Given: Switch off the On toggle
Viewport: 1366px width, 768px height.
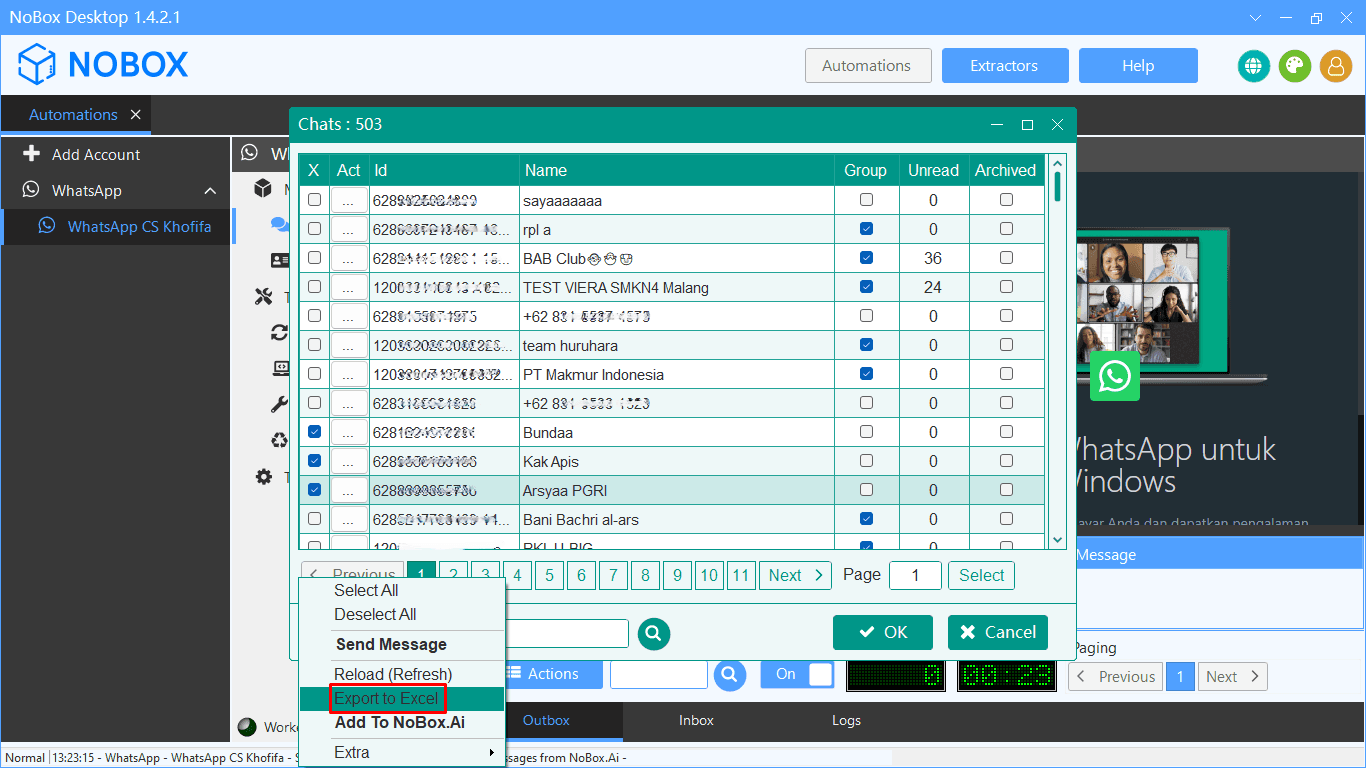Looking at the screenshot, I should point(797,675).
